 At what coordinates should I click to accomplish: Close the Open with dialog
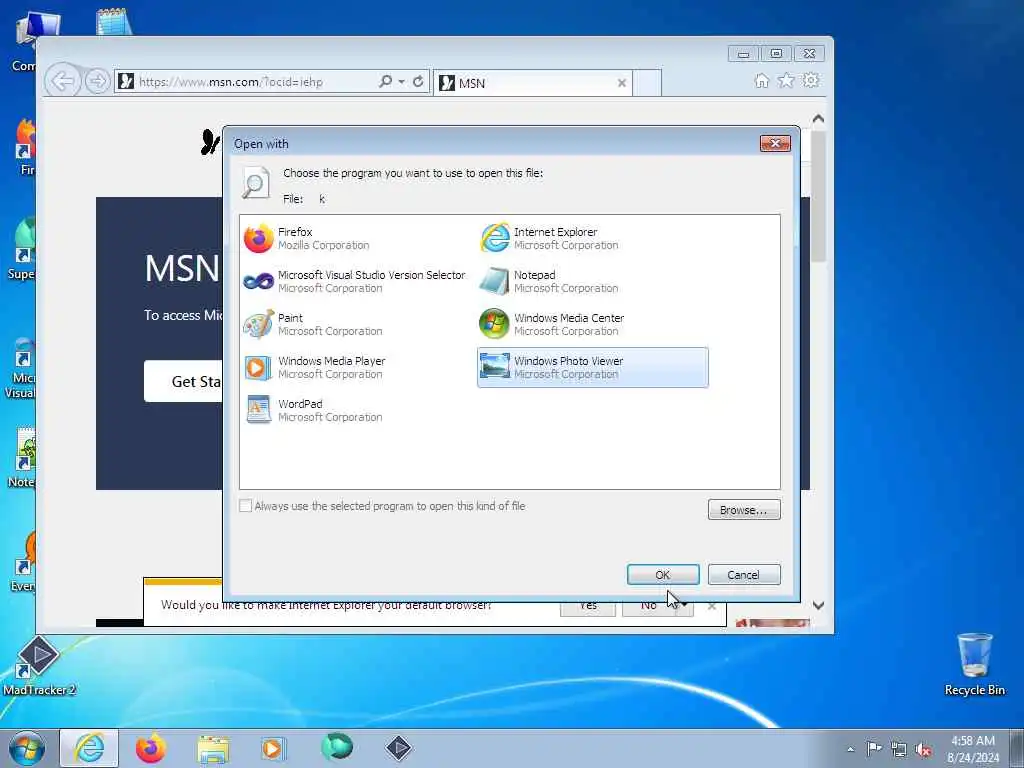(775, 144)
